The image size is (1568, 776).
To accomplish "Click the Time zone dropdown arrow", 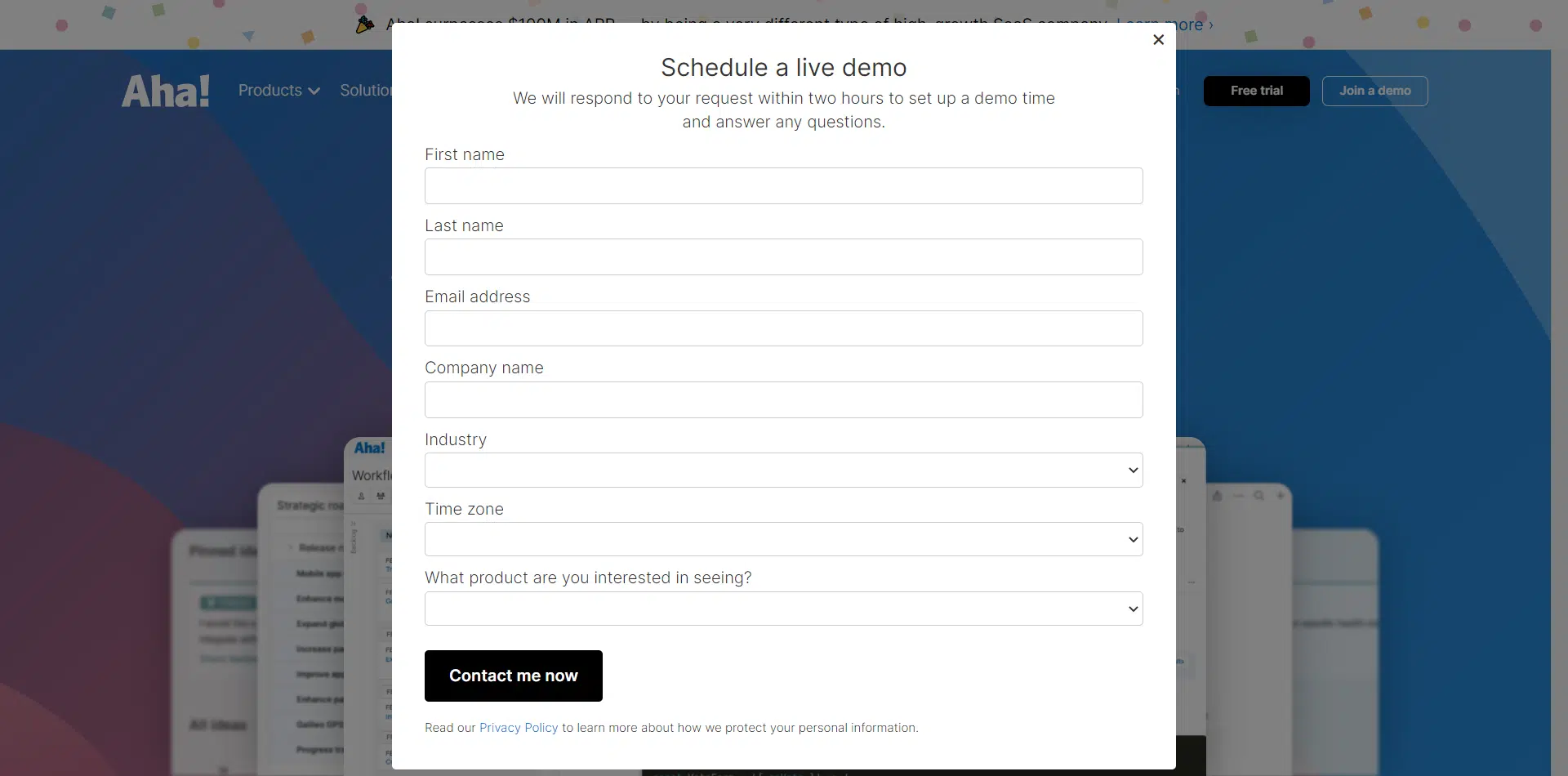I will click(1133, 540).
